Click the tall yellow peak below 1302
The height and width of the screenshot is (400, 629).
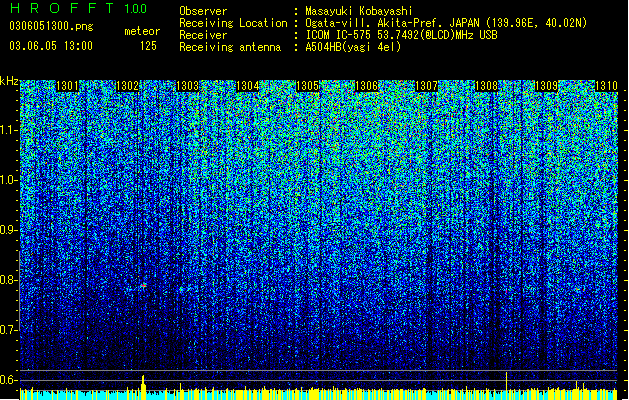click(x=143, y=387)
